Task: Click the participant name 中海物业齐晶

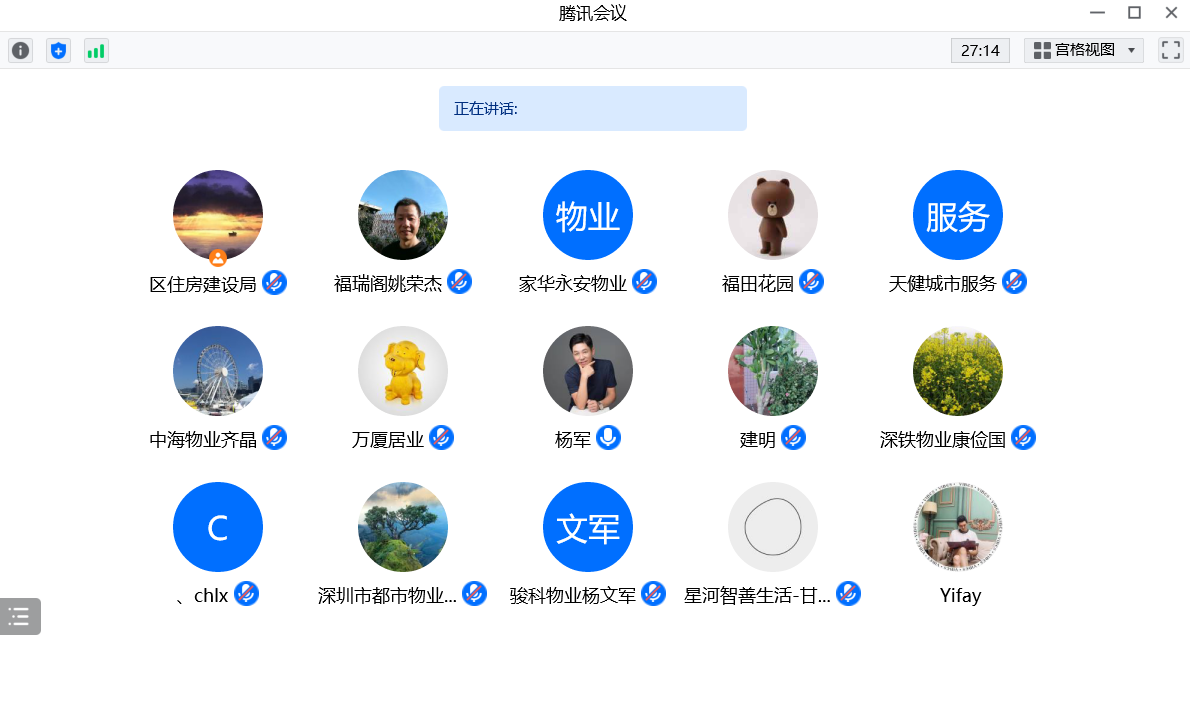Action: [203, 440]
